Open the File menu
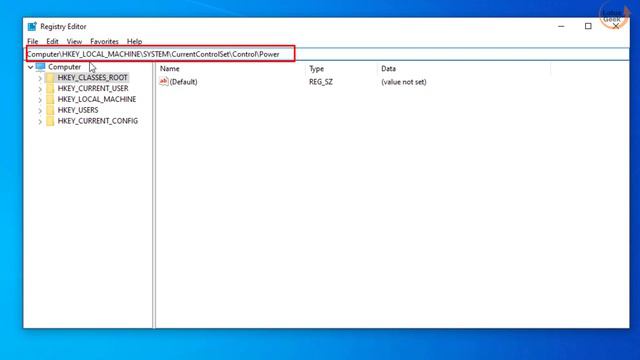640x360 pixels. (33, 42)
